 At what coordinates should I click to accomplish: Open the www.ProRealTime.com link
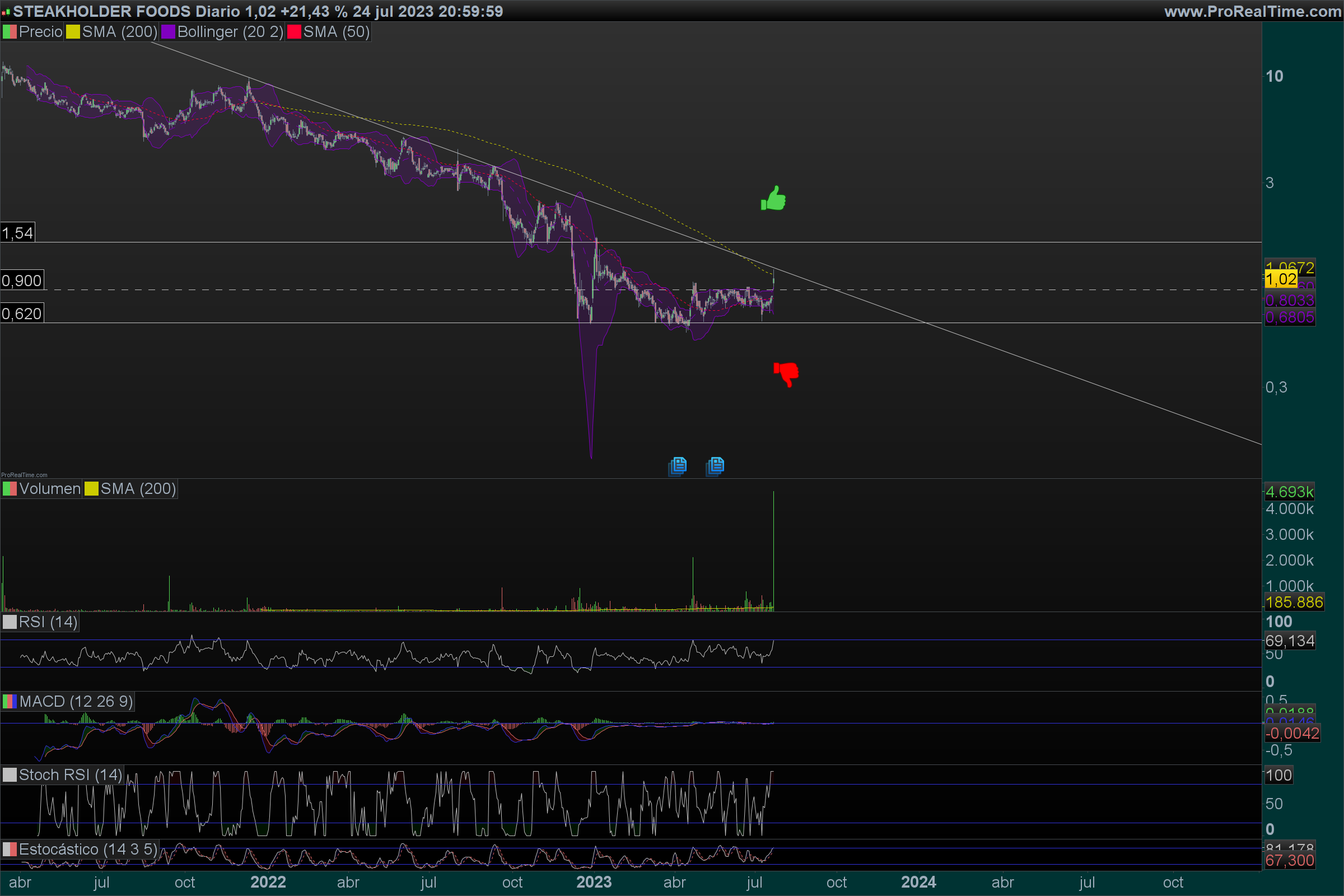(x=1252, y=11)
